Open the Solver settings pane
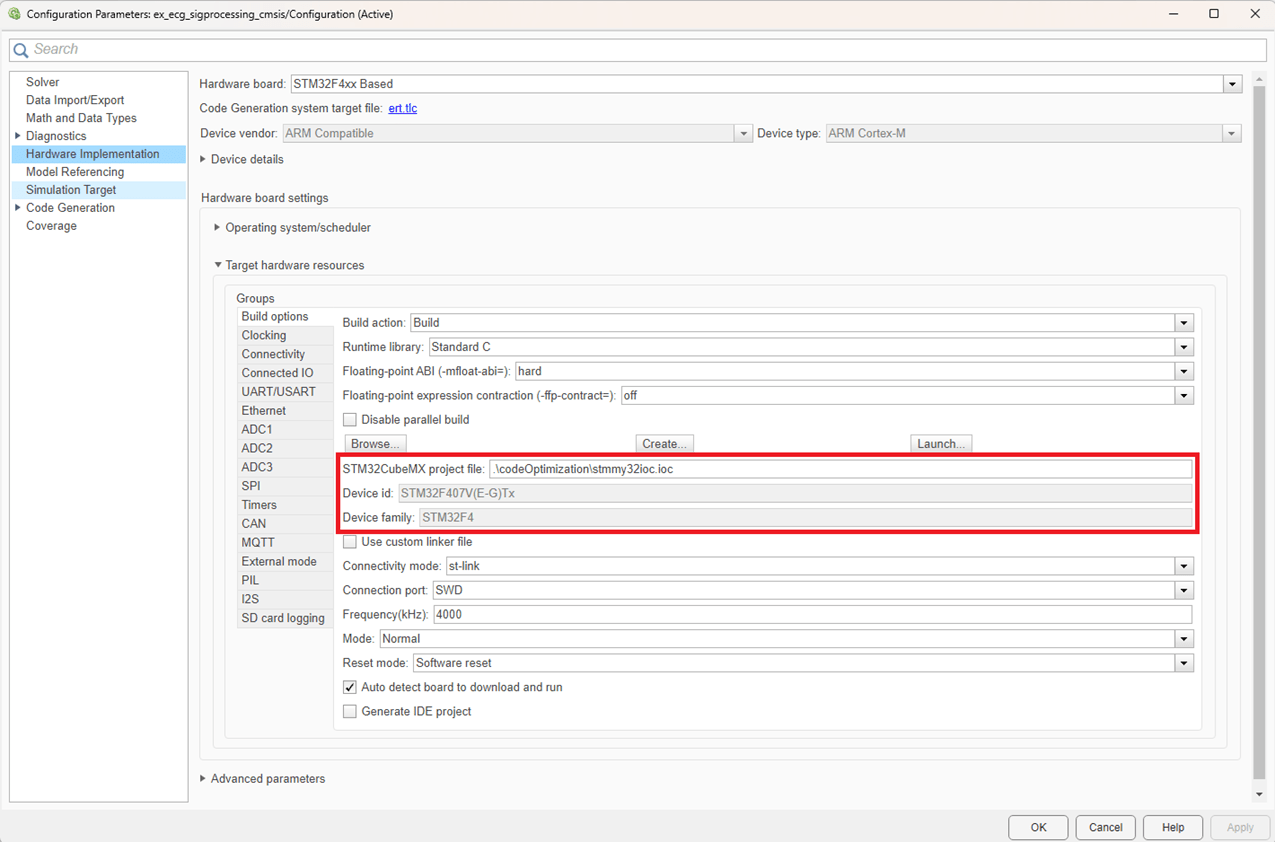Image resolution: width=1275 pixels, height=842 pixels. coord(43,82)
